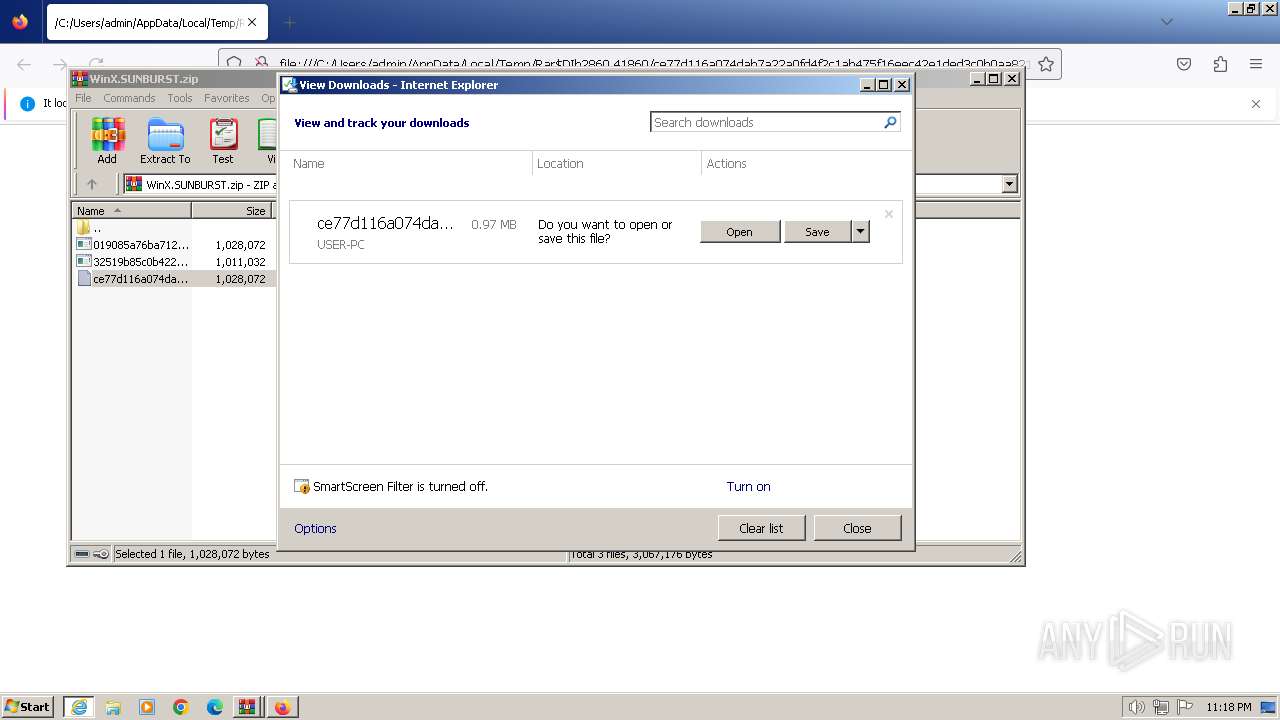The width and height of the screenshot is (1280, 720).
Task: Dismiss the Firefox notification bar
Action: tap(1256, 103)
